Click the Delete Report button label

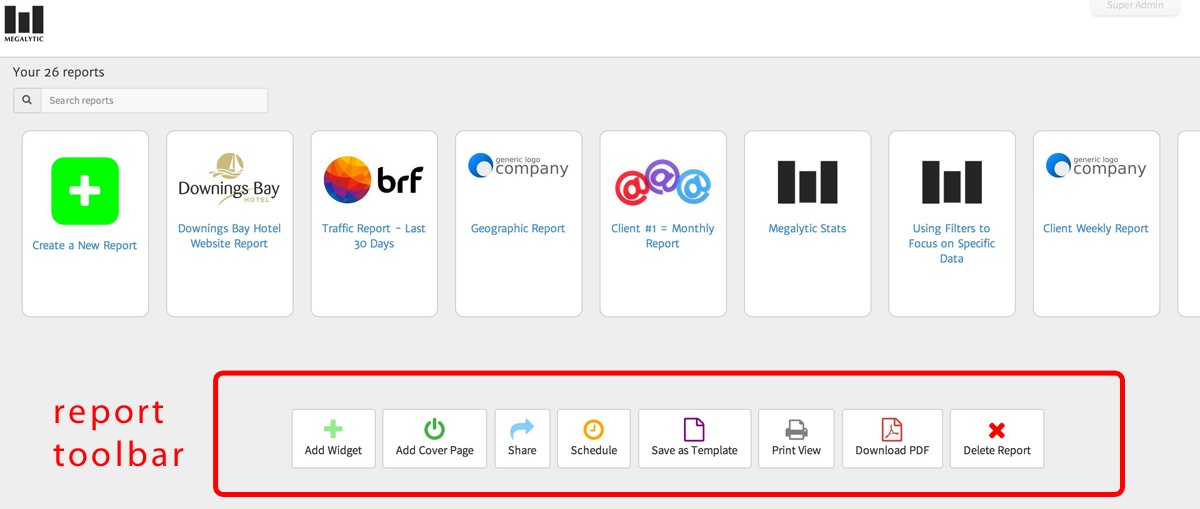click(997, 450)
